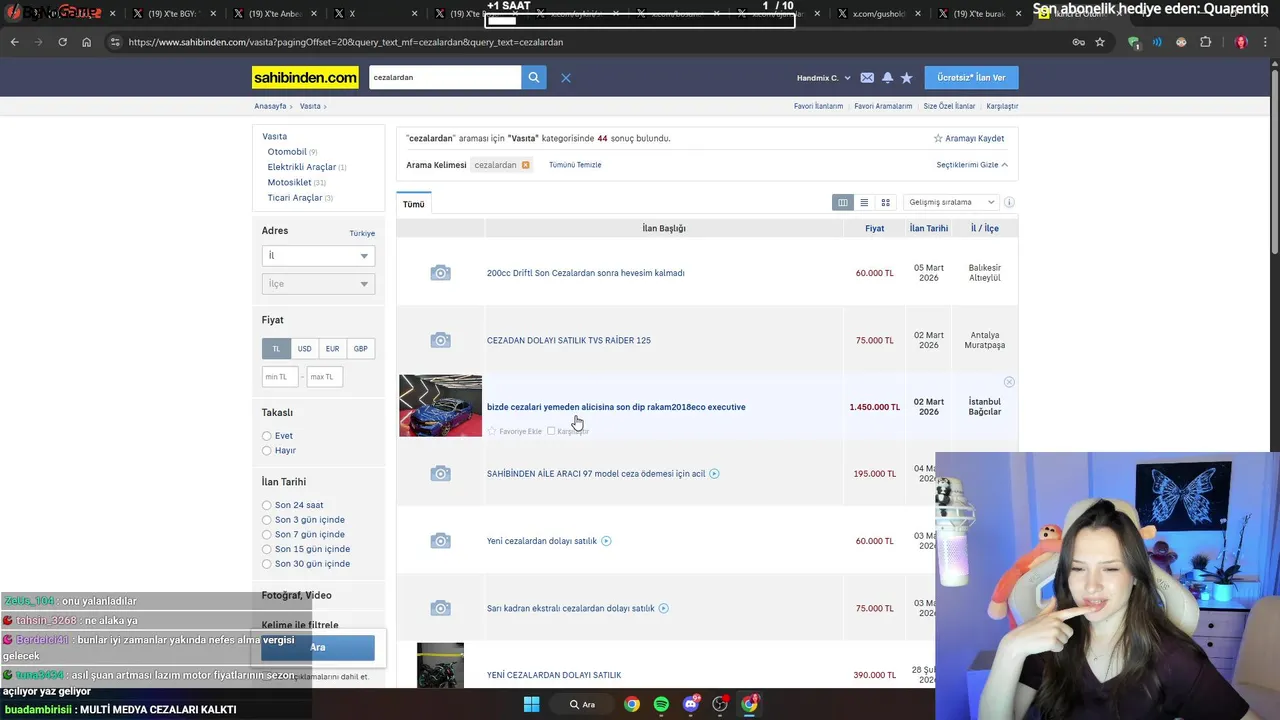Open favorites star icon in site header

907,78
